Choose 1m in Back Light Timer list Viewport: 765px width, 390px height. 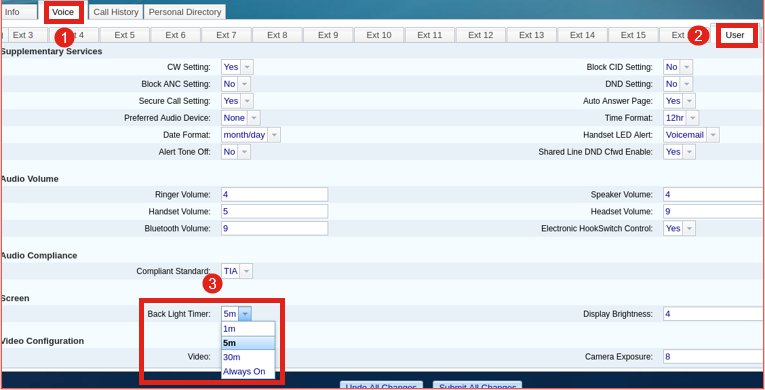tap(248, 329)
